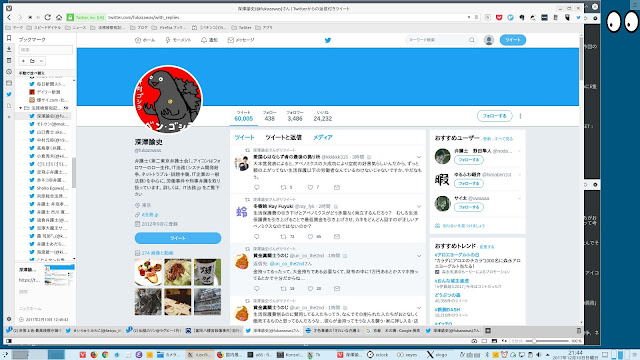Open the Window panel icon
The width and height of the screenshot is (640, 360).
tap(9, 83)
